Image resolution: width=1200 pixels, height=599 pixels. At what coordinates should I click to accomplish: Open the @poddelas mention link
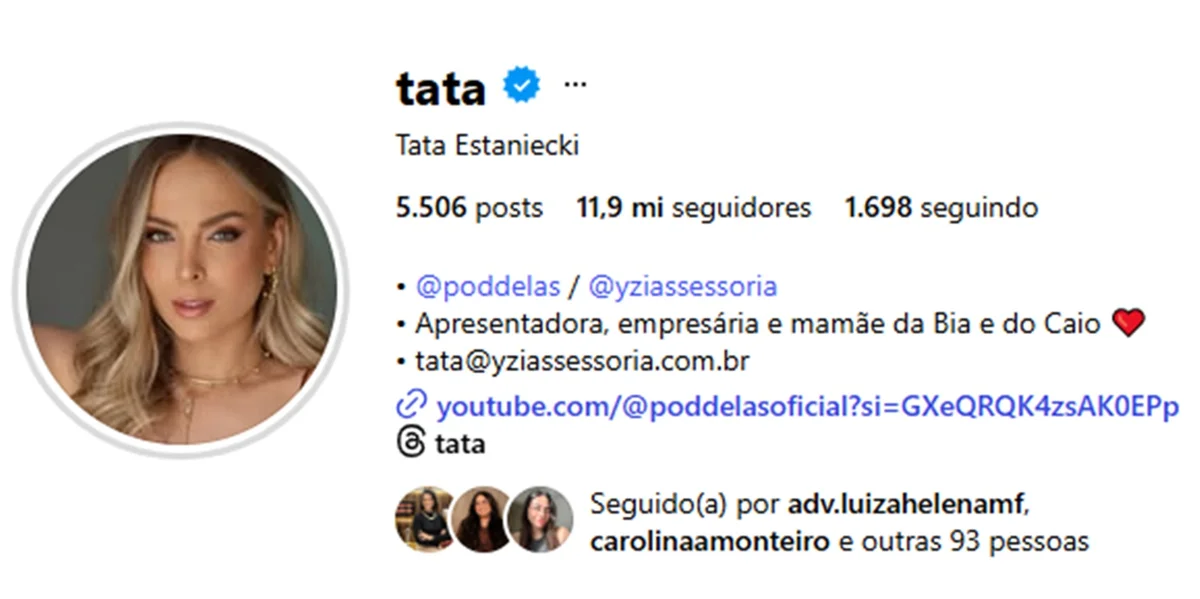point(488,287)
